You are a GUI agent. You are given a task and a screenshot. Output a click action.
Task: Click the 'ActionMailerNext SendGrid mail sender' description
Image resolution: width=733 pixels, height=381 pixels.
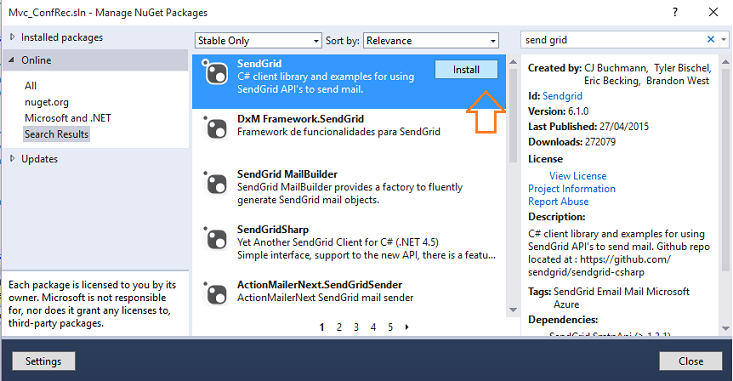(x=325, y=297)
